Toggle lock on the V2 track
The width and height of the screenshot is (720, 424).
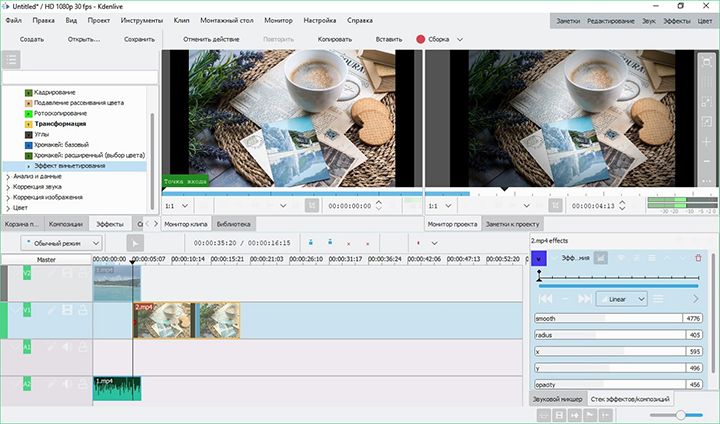pyautogui.click(x=83, y=274)
